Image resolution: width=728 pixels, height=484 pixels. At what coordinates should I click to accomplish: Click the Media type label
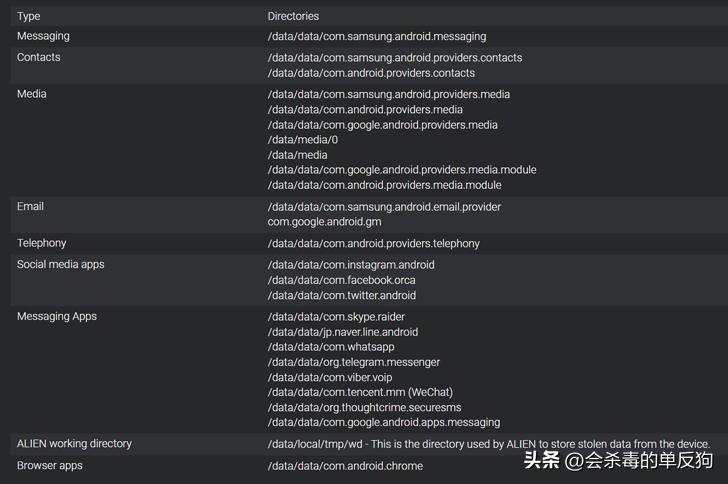pyautogui.click(x=31, y=94)
